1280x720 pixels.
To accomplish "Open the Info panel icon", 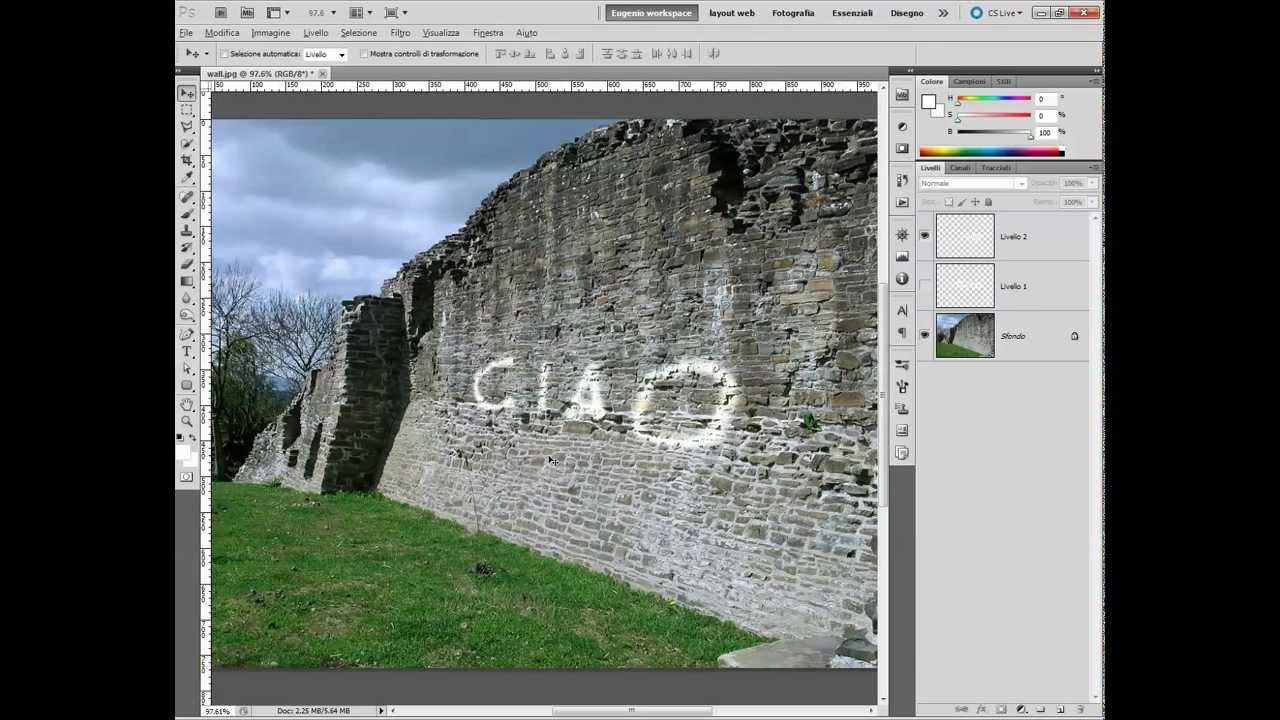I will (902, 279).
